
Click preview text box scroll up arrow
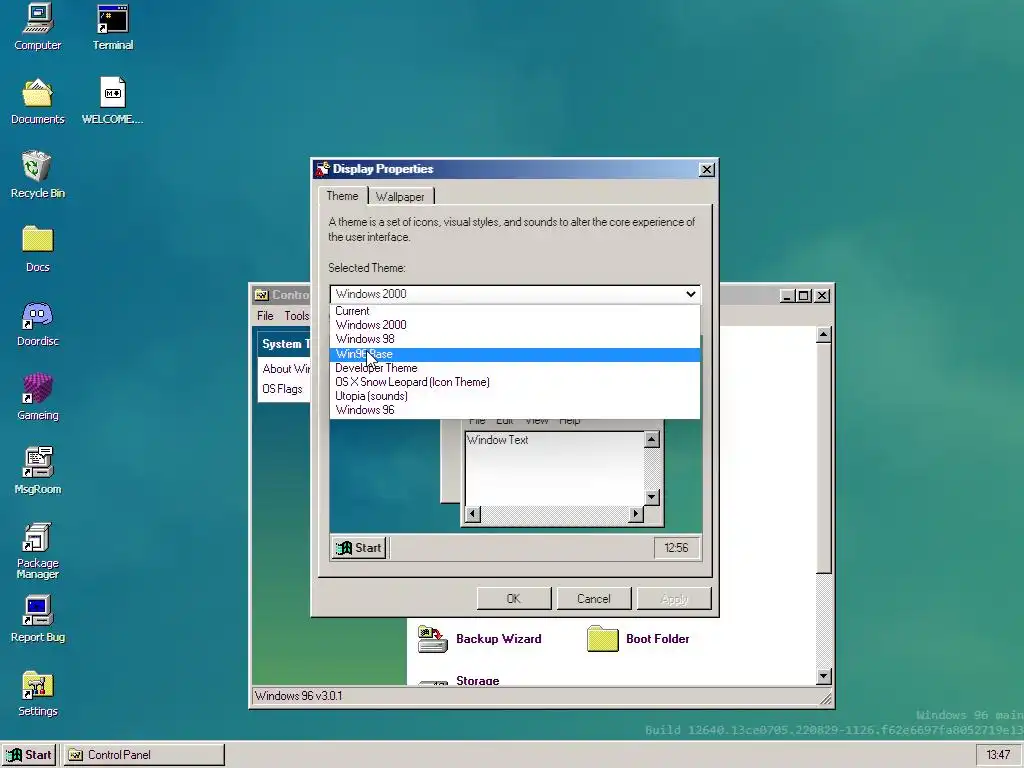[651, 440]
